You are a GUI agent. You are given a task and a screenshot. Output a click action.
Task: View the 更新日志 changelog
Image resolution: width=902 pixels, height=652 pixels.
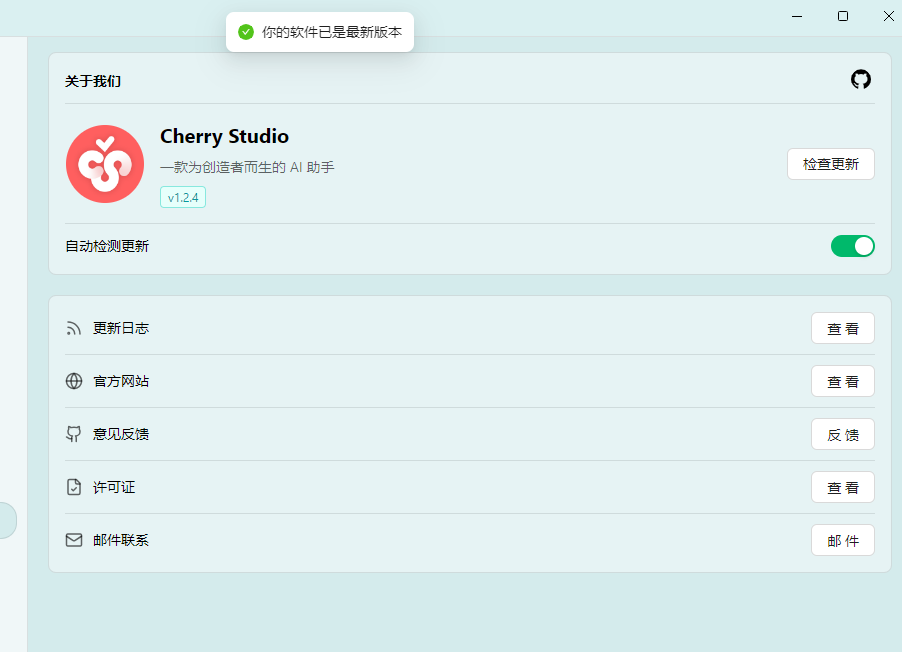coord(843,329)
